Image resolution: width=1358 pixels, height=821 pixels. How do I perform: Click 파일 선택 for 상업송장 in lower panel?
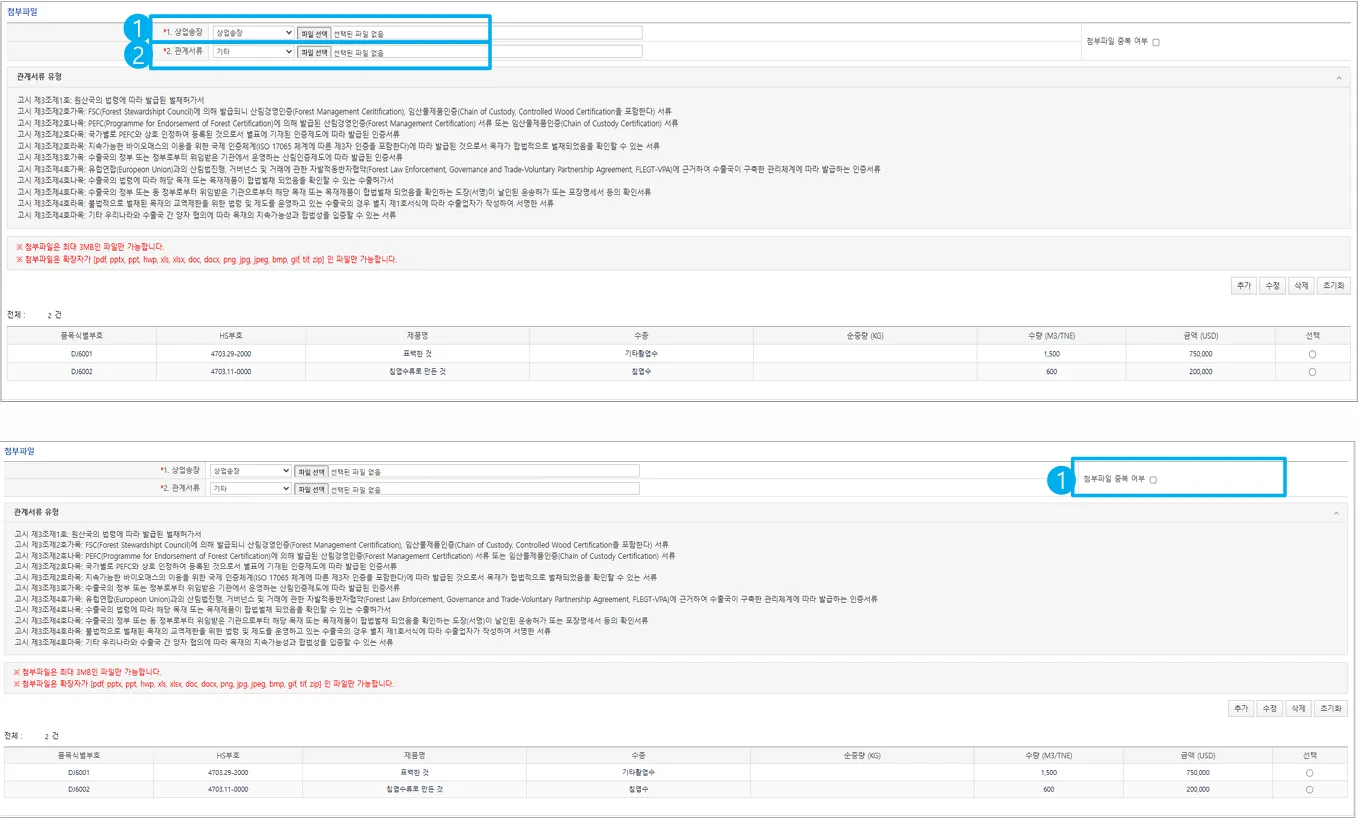point(310,471)
